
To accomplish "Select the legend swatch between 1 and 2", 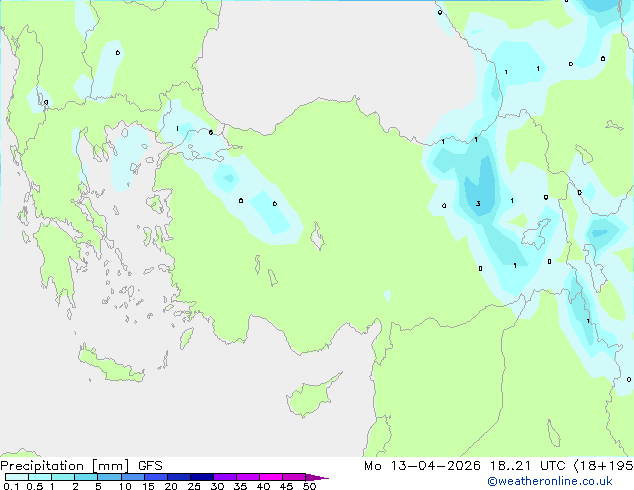I will [x=63, y=477].
